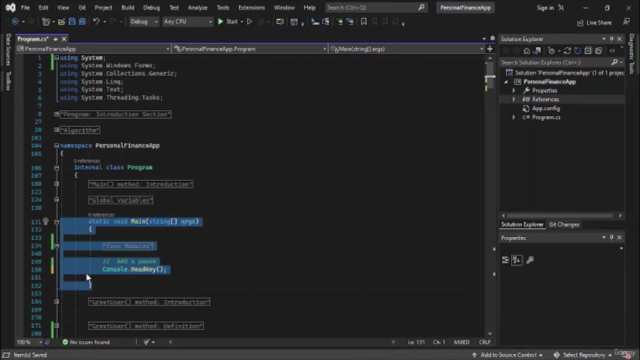Click the Solution Explorer search magnifier icon
640x360 pixels.
[x=614, y=62]
